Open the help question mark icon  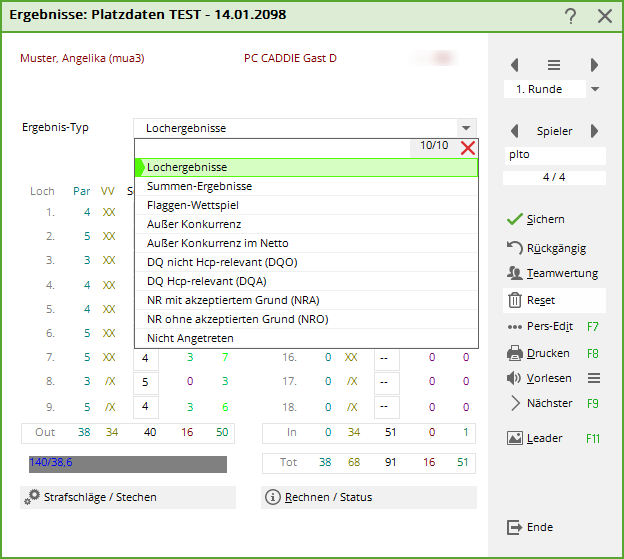tap(570, 16)
